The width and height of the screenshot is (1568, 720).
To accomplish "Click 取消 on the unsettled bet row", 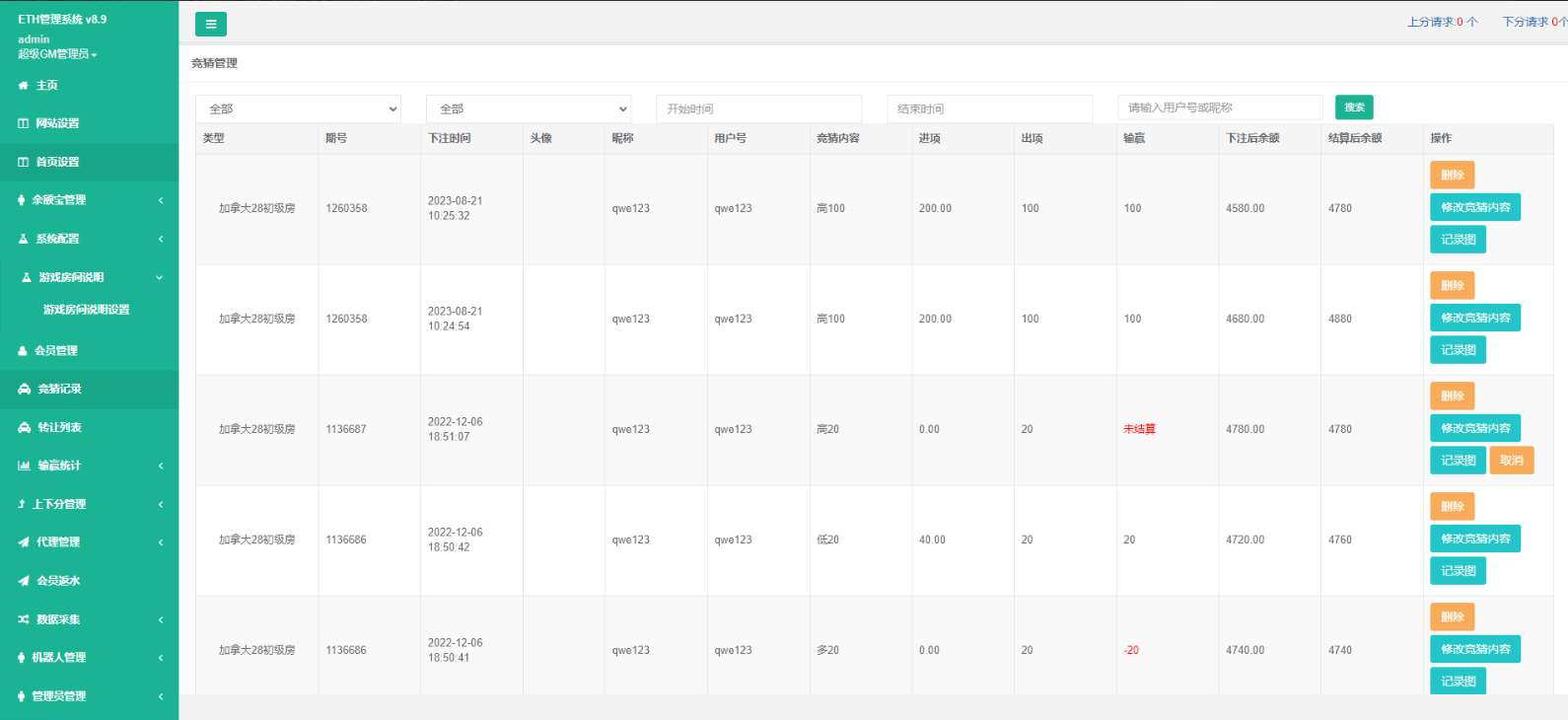I will tap(1511, 461).
